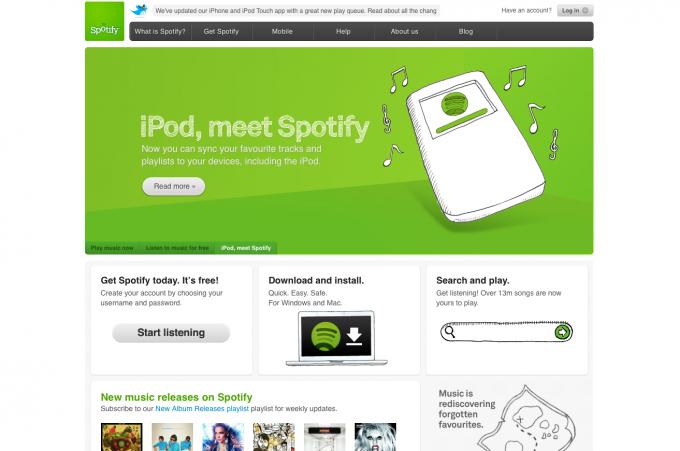Click inside the hand-drawn search field

click(503, 332)
